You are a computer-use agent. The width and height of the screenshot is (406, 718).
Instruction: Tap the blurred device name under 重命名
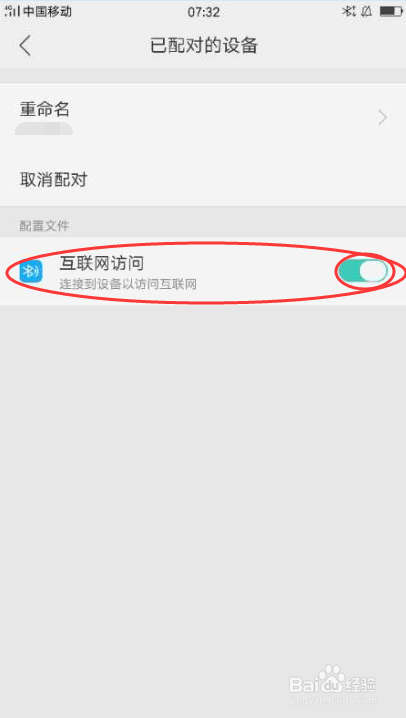click(44, 128)
